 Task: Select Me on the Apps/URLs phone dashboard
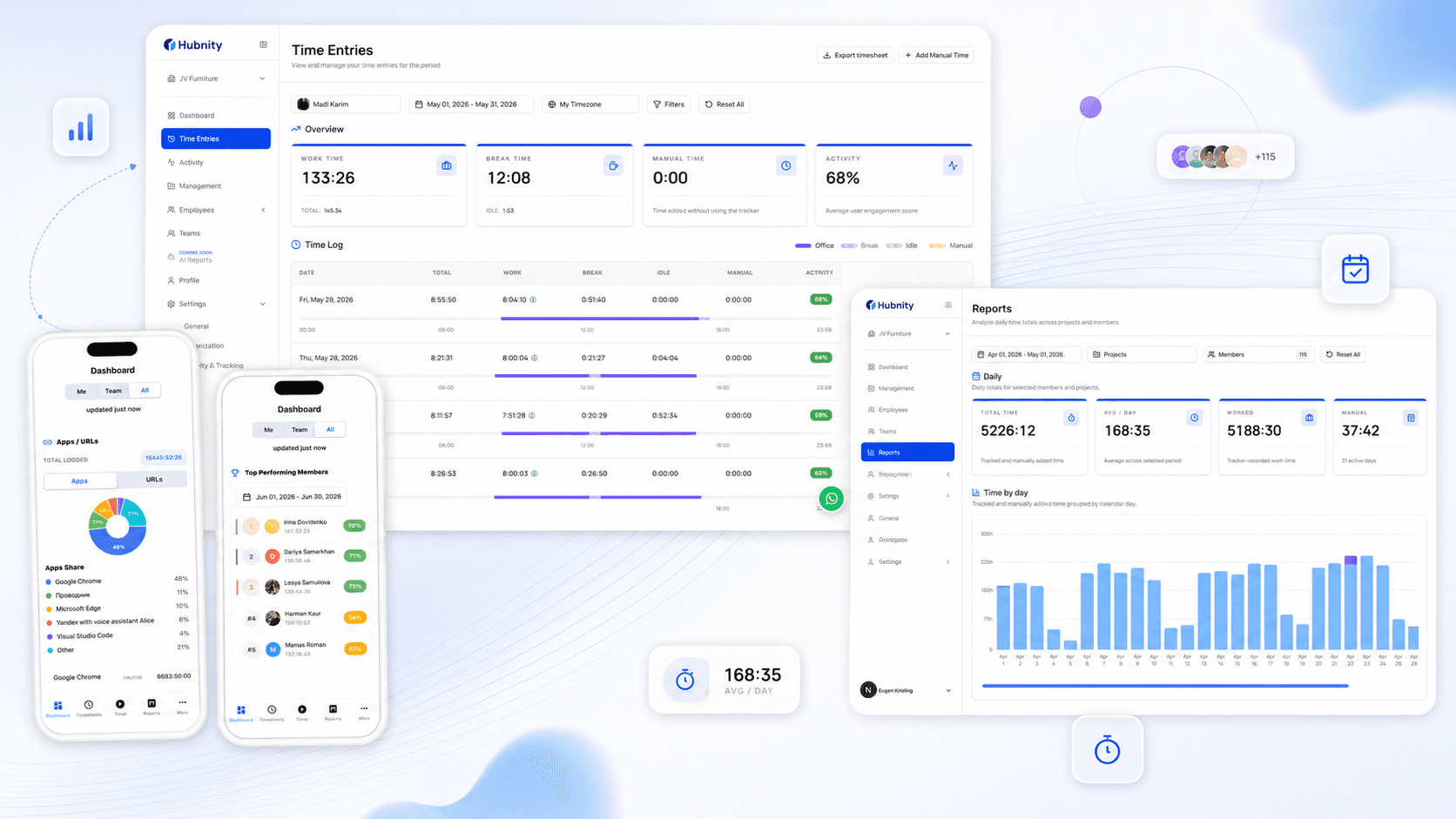82,392
